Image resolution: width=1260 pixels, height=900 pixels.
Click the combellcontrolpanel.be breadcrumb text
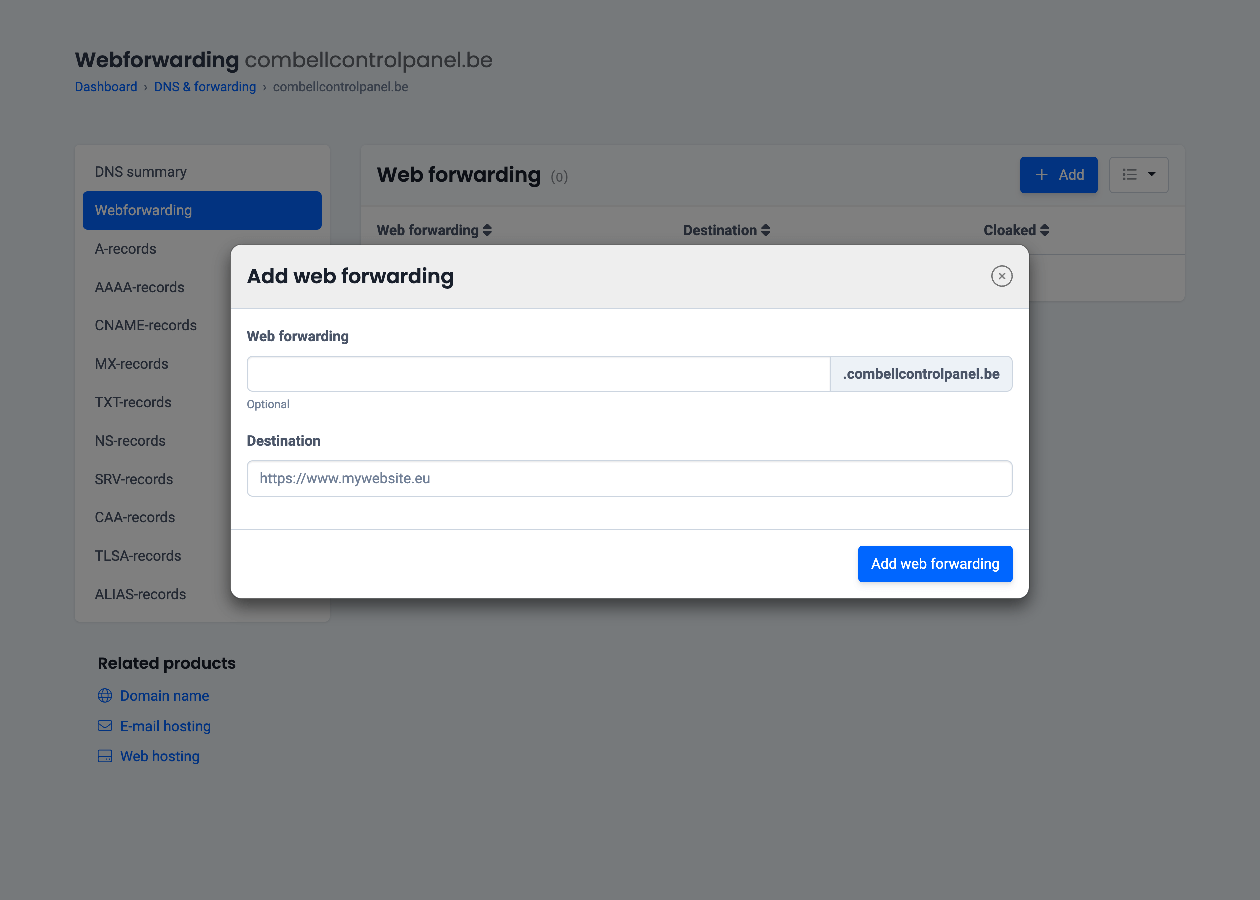point(340,87)
